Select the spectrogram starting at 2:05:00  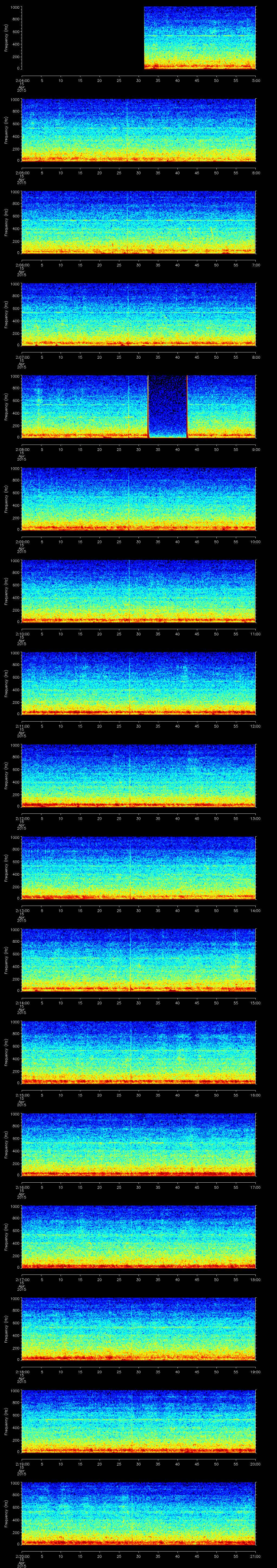point(139,130)
